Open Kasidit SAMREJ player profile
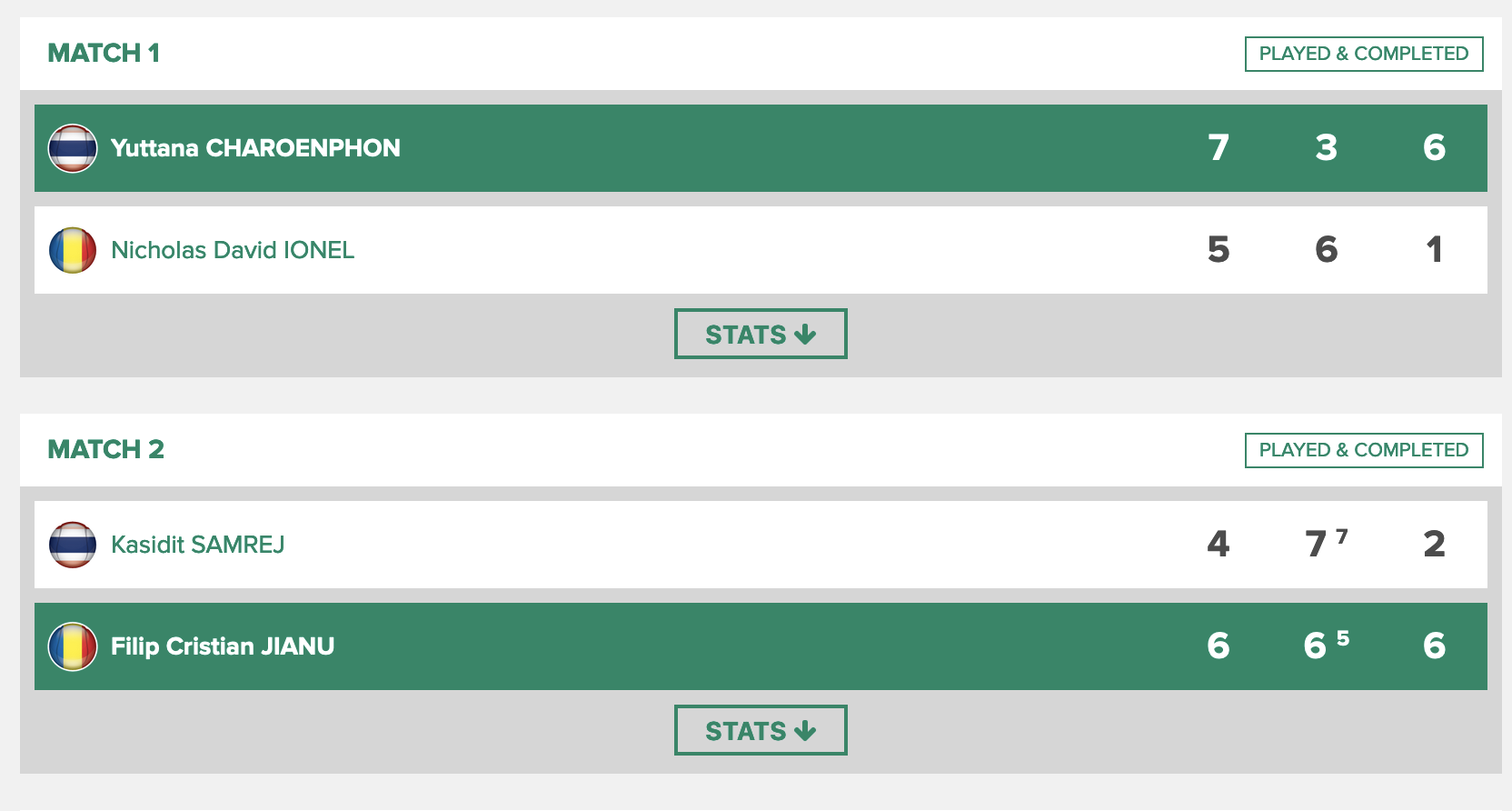Viewport: 1512px width, 811px height. (198, 545)
